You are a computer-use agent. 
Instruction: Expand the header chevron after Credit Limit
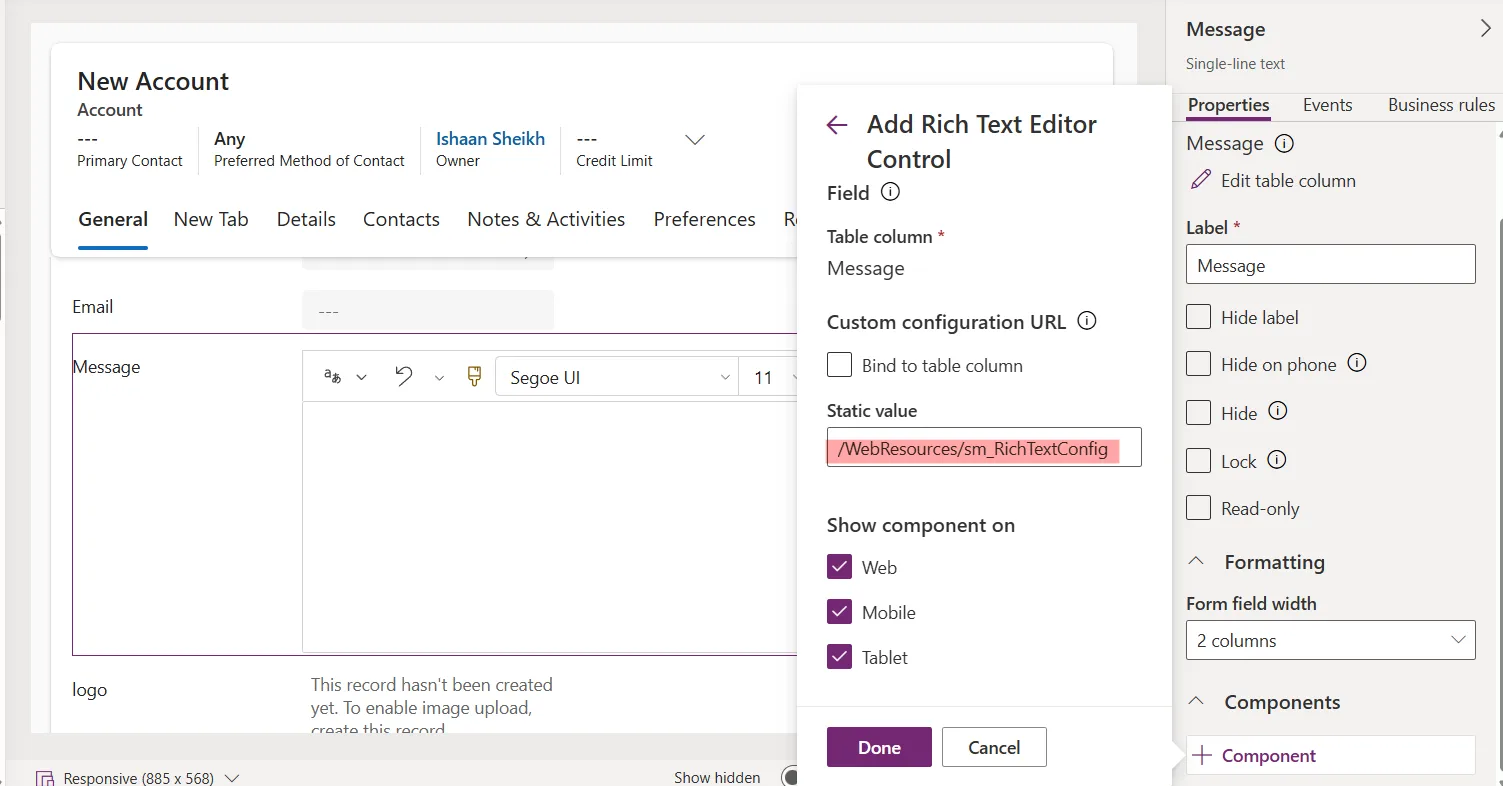[694, 139]
